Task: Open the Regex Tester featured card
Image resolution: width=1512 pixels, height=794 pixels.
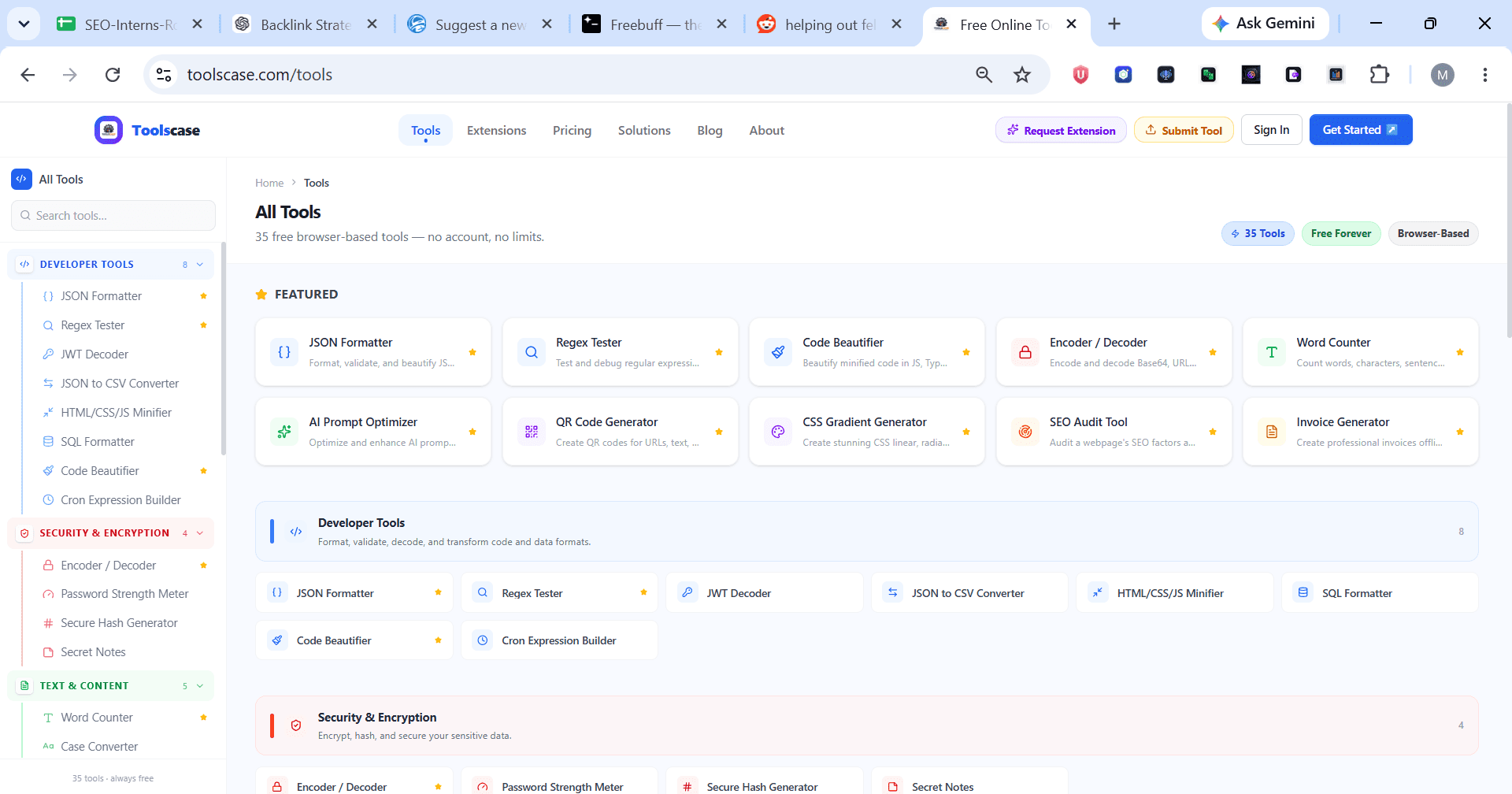Action: coord(620,352)
